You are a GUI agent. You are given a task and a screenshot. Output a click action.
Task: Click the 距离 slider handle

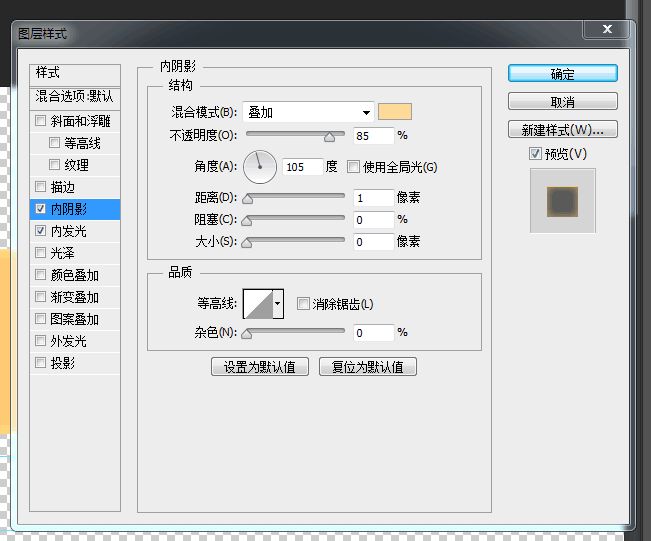(247, 199)
